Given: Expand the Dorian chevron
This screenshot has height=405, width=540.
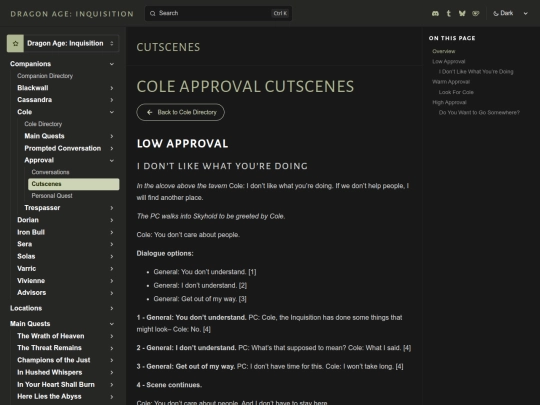Looking at the screenshot, I should tap(112, 220).
